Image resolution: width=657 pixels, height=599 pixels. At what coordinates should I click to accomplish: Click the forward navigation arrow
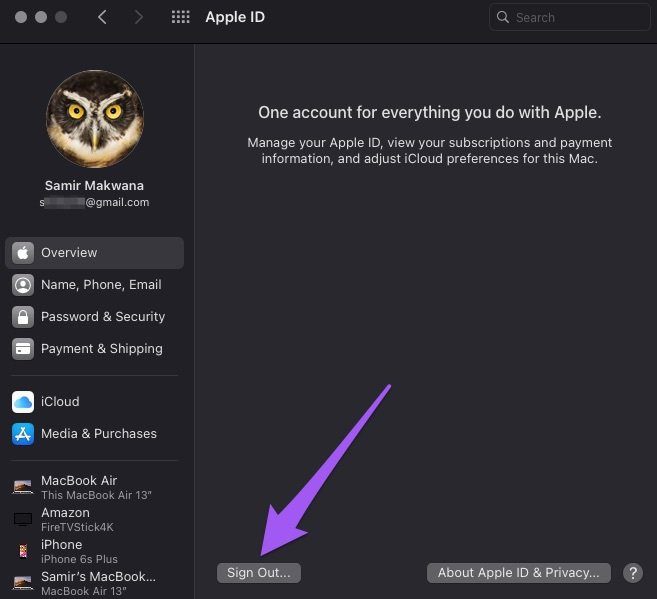tap(138, 17)
